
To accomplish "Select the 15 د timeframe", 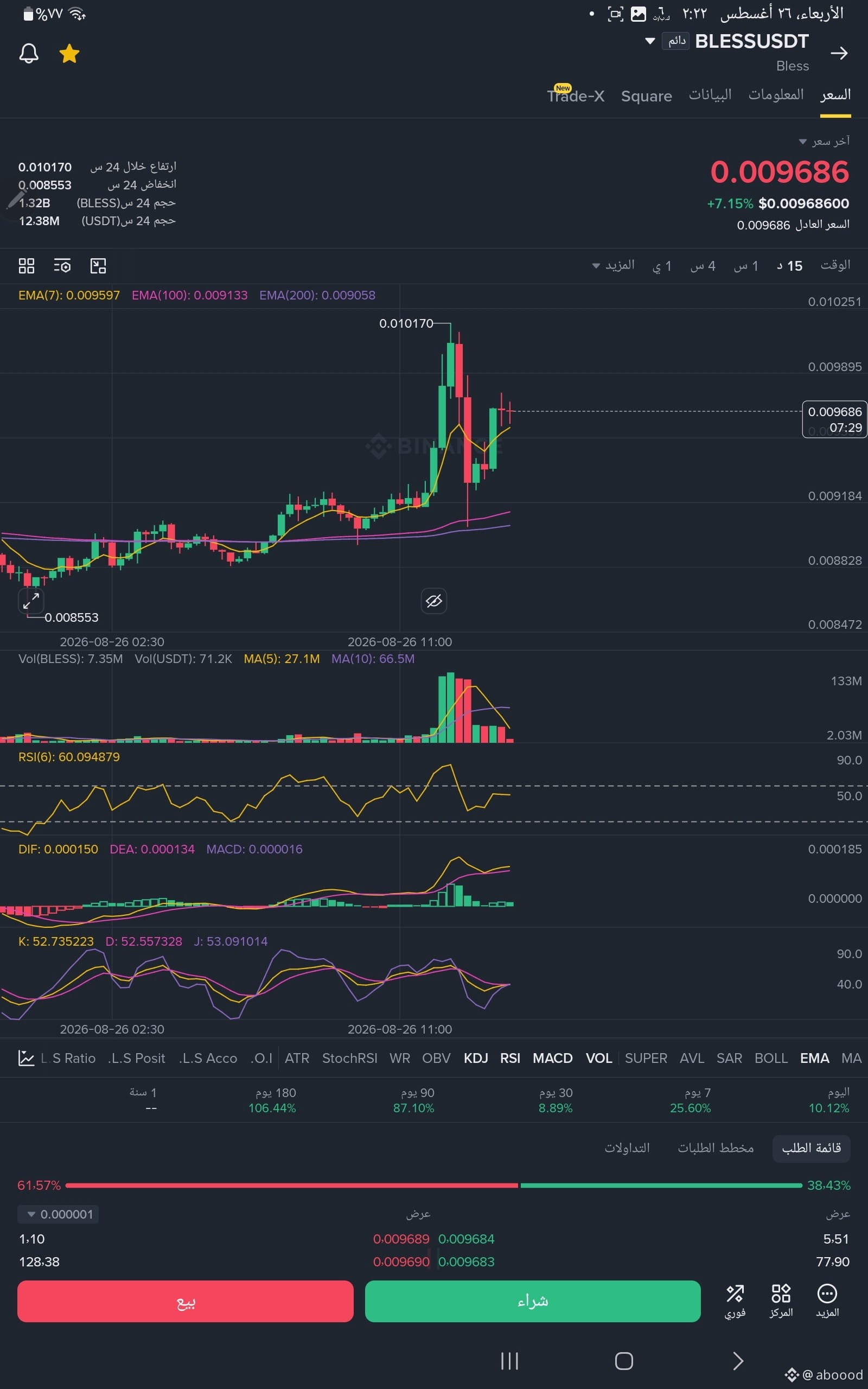I will tap(790, 266).
